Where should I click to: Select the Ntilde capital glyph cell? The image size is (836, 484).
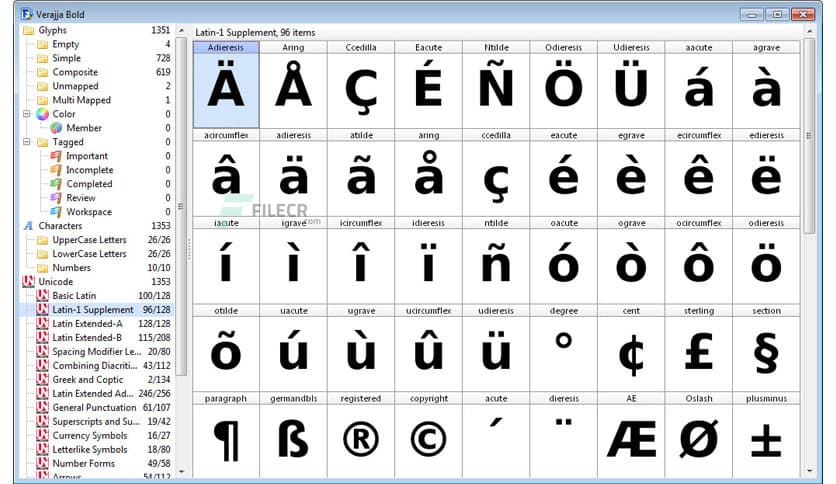pos(496,85)
